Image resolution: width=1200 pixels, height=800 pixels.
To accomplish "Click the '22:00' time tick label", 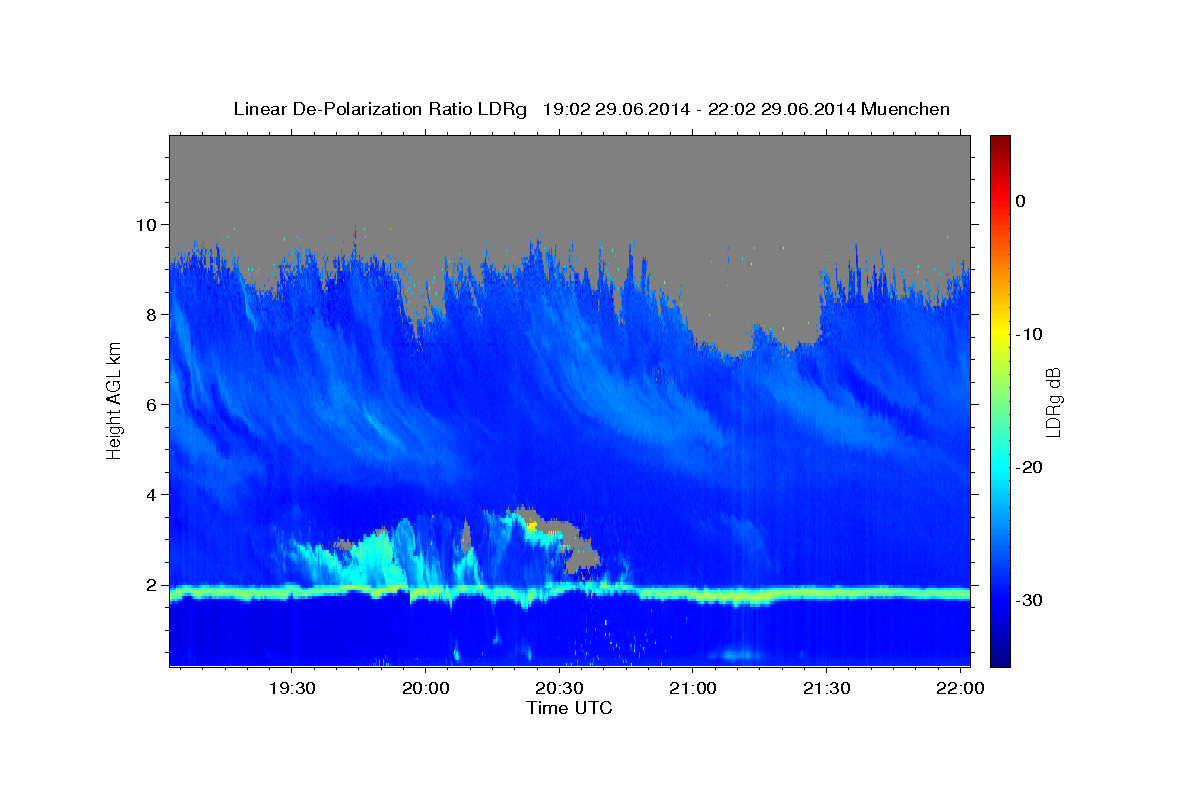I will 960,689.
